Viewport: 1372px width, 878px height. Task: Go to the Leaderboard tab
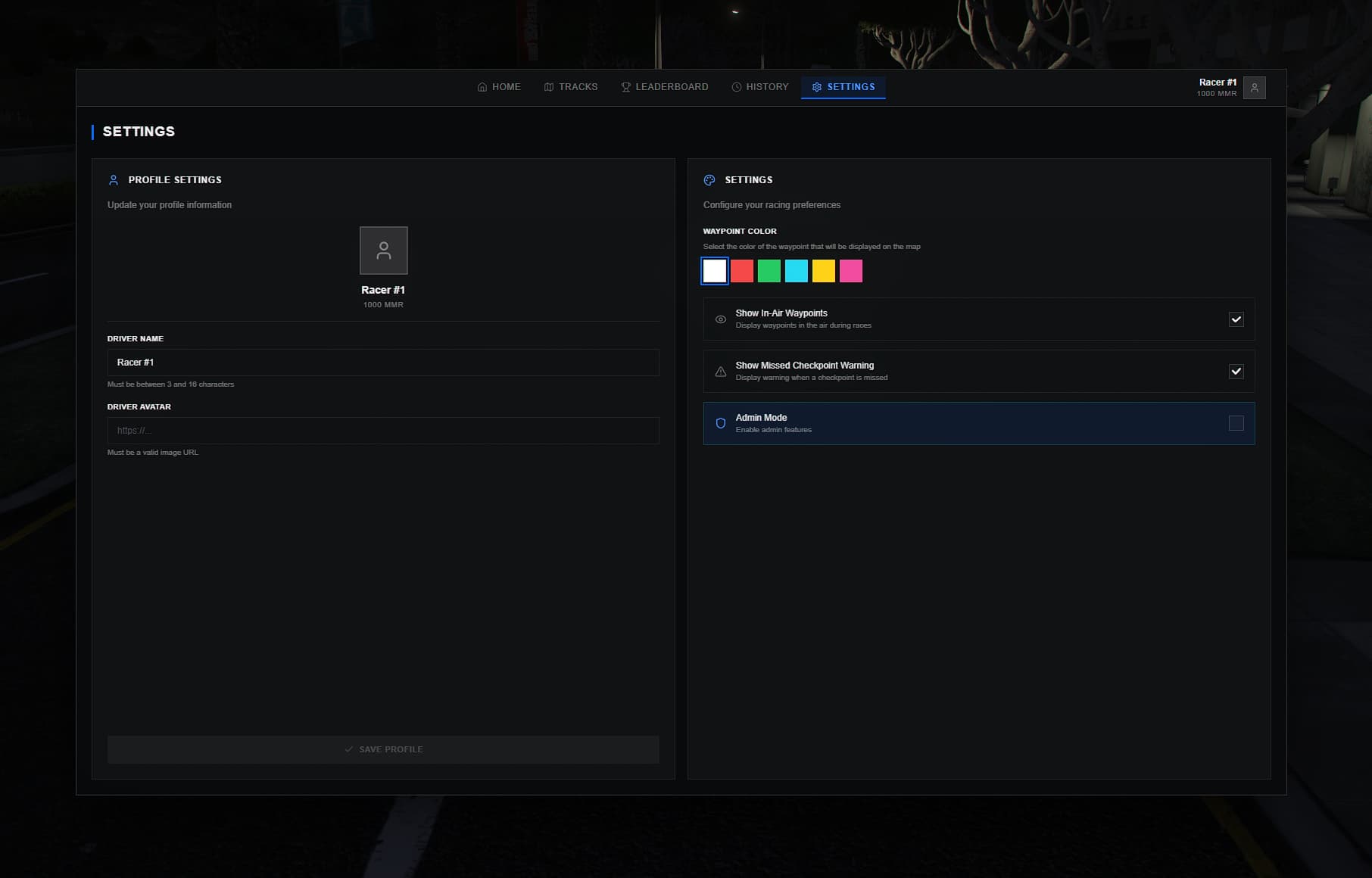665,87
